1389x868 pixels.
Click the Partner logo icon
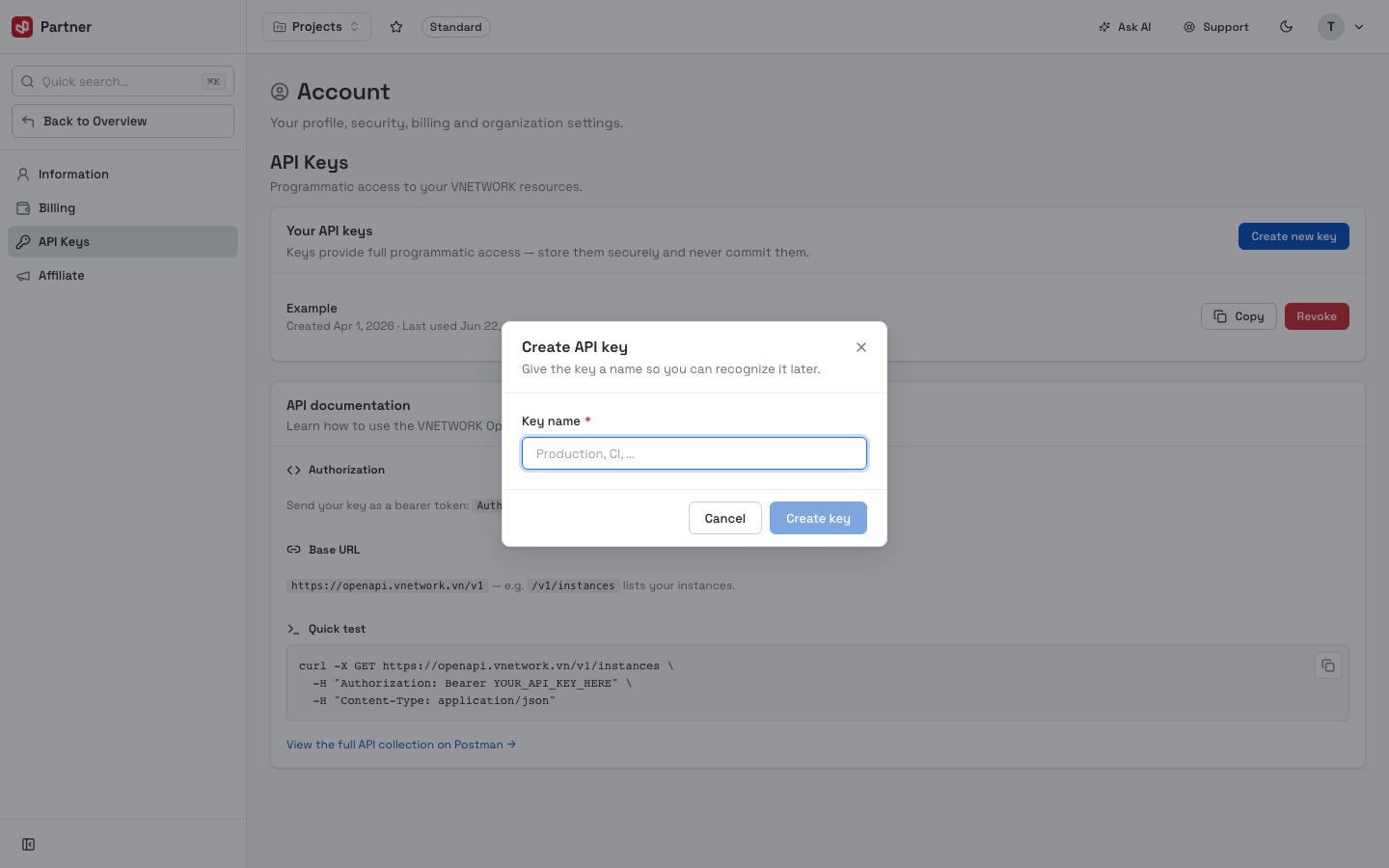22,27
